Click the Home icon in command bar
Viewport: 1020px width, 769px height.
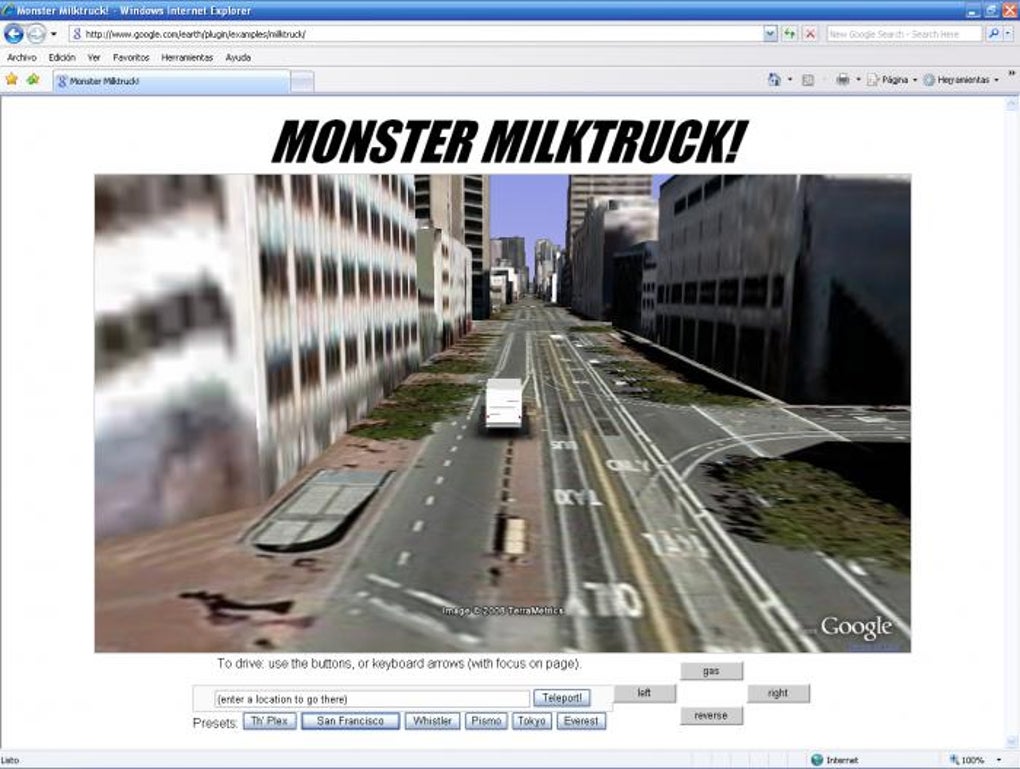[774, 79]
